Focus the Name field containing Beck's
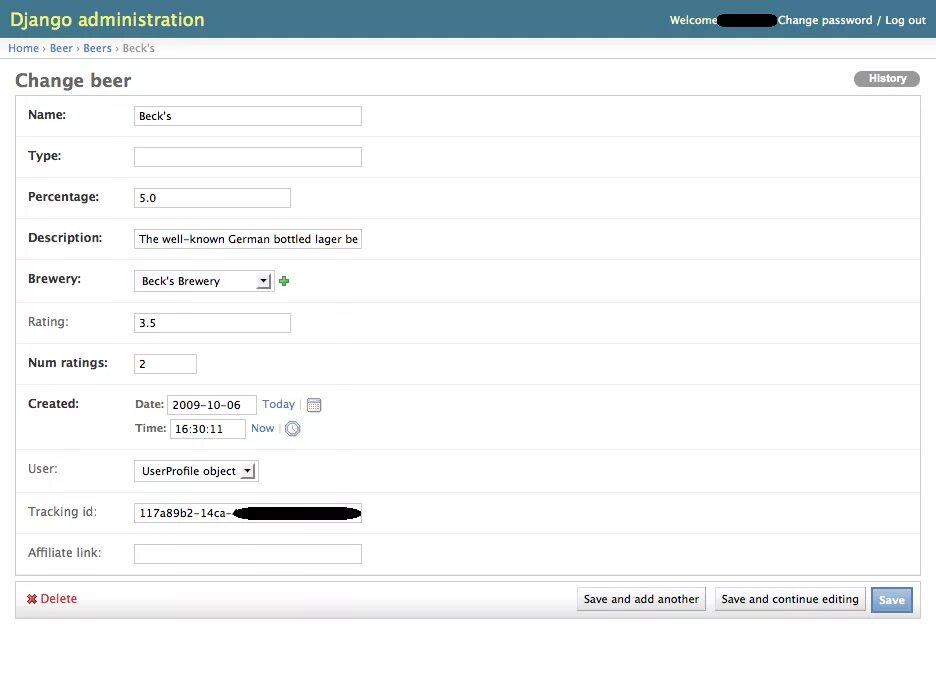This screenshot has width=936, height=692. pos(248,116)
